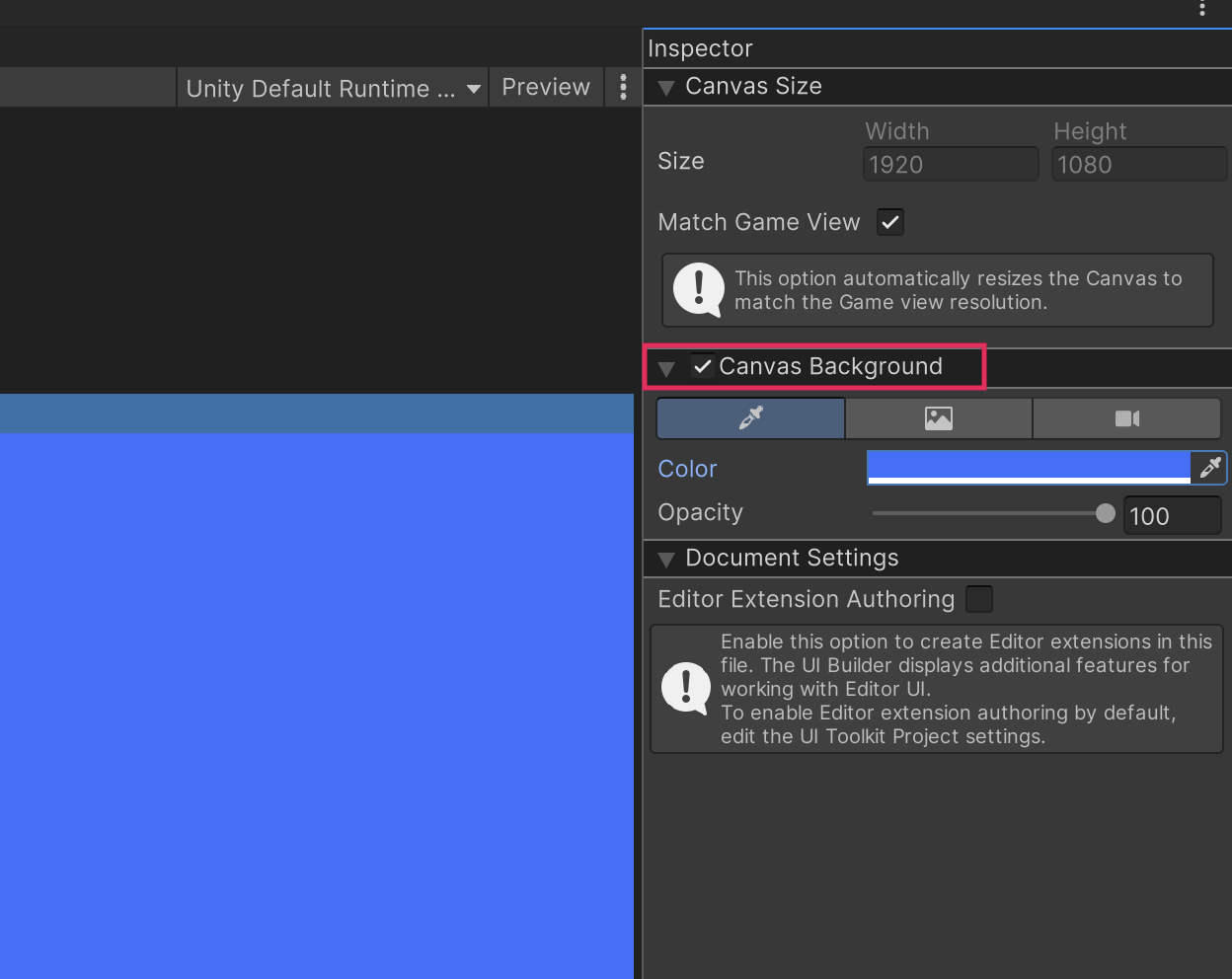Open the top-right window kebab menu
Viewport: 1232px width, 979px height.
pos(1201,9)
